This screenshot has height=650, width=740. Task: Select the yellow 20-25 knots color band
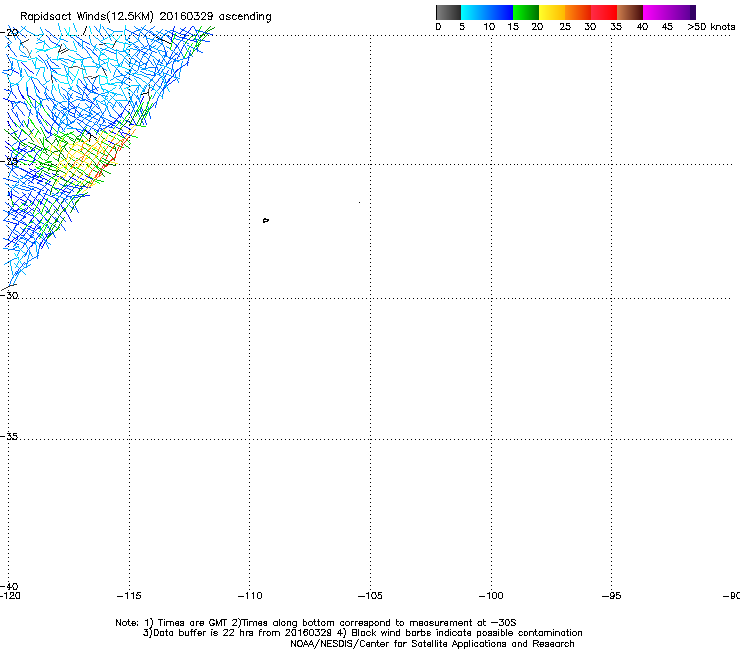tap(552, 12)
